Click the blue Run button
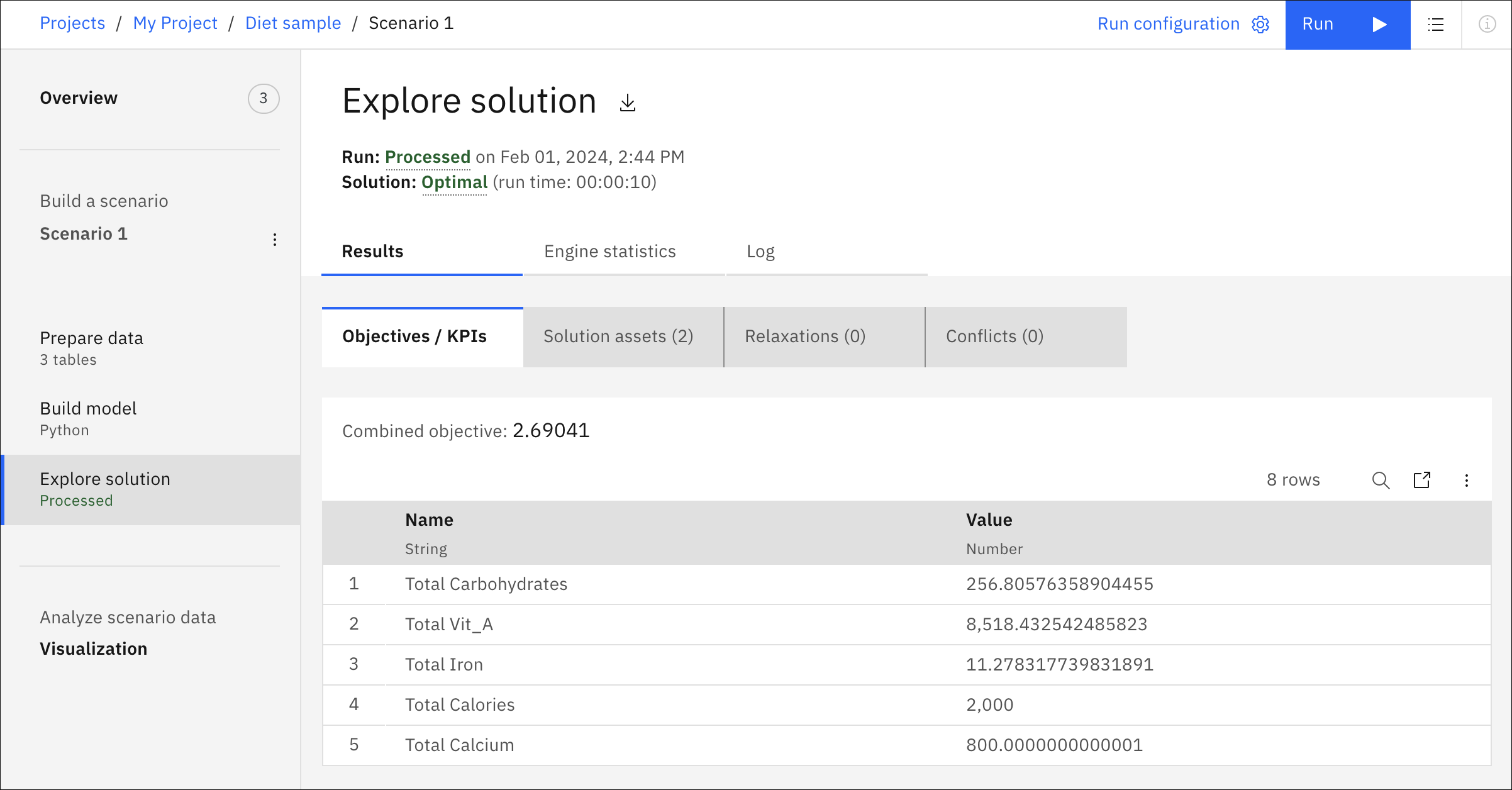The width and height of the screenshot is (1512, 790). (1348, 25)
